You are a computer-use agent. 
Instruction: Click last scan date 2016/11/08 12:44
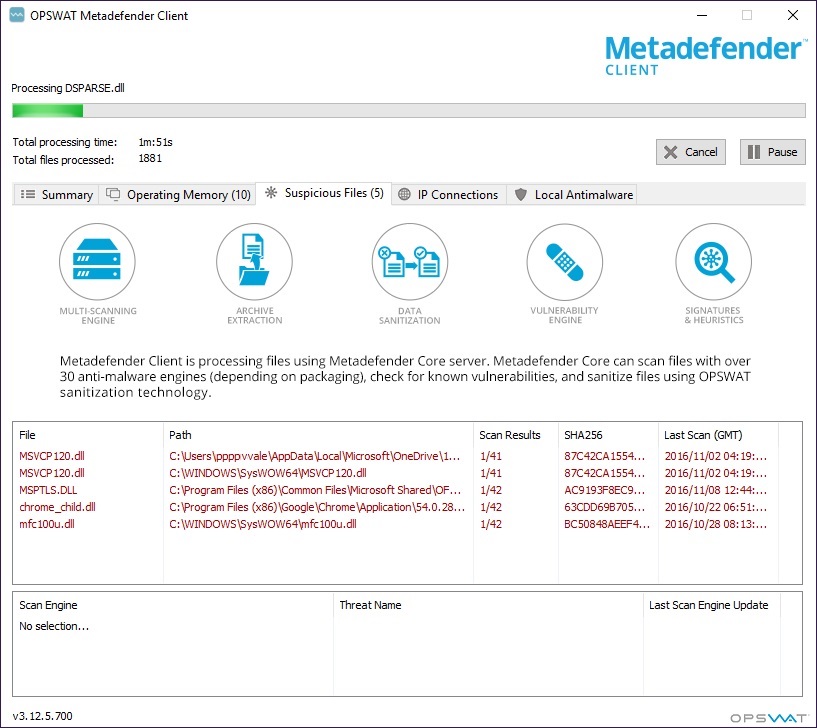tap(715, 490)
